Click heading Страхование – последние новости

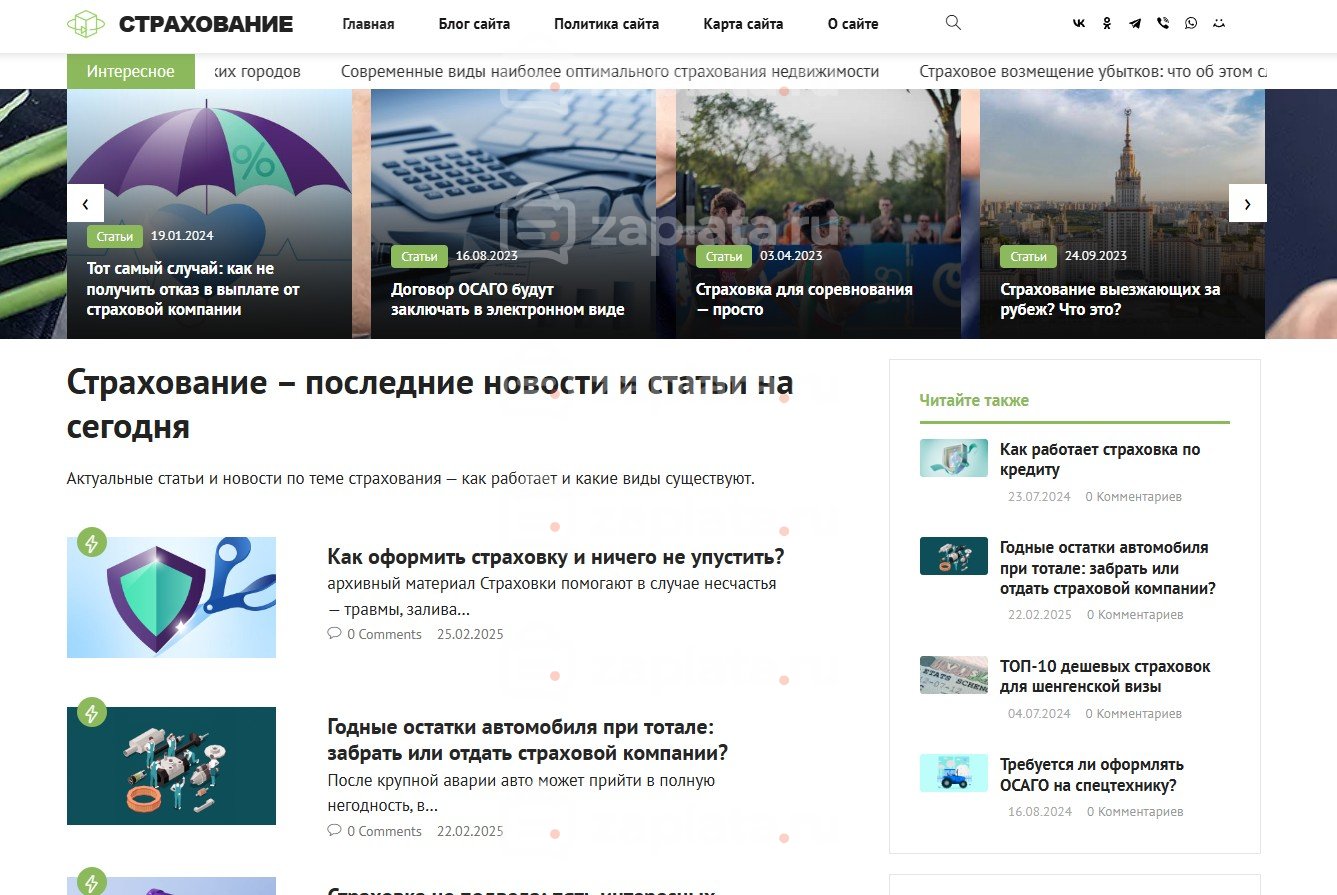430,404
